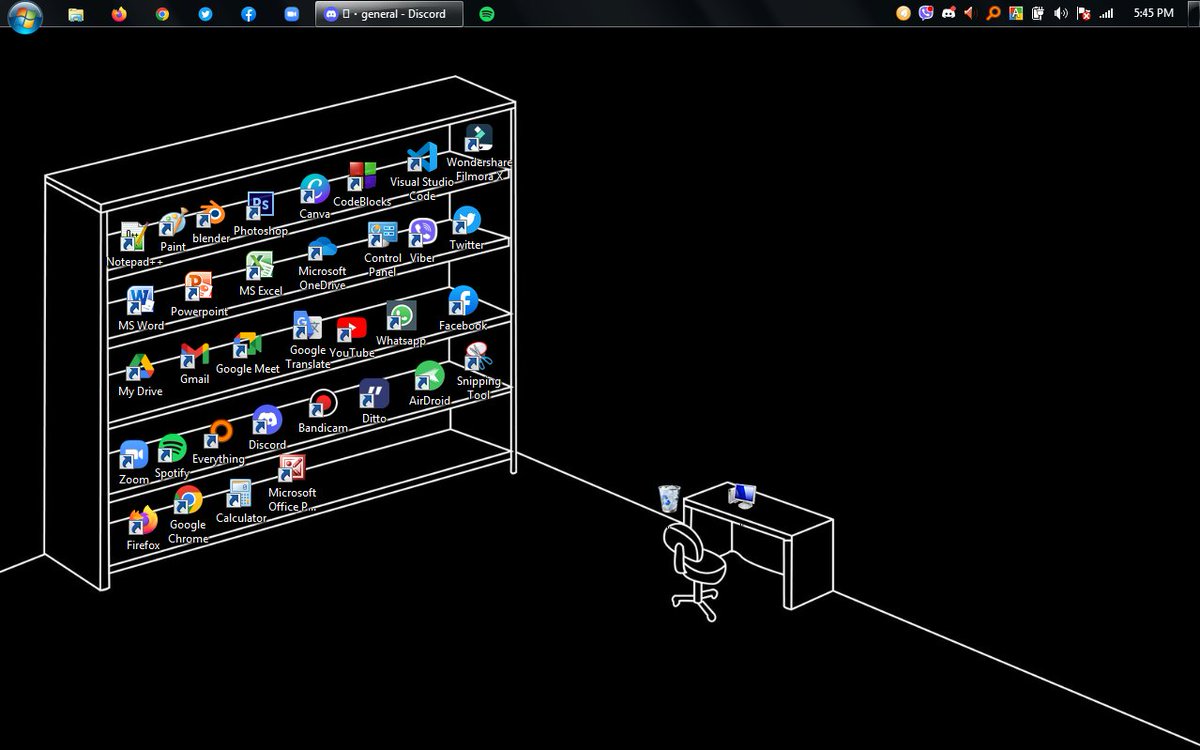Open the Action Center flag tray icon
Viewport: 1200px width, 750px height.
pos(1083,13)
